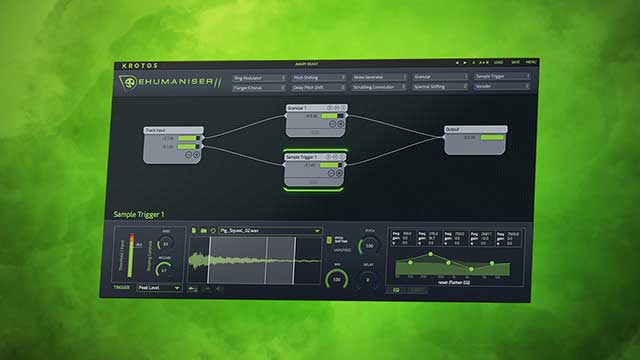The height and width of the screenshot is (360, 640).
Task: Add a Noise Generator module
Action: point(380,77)
